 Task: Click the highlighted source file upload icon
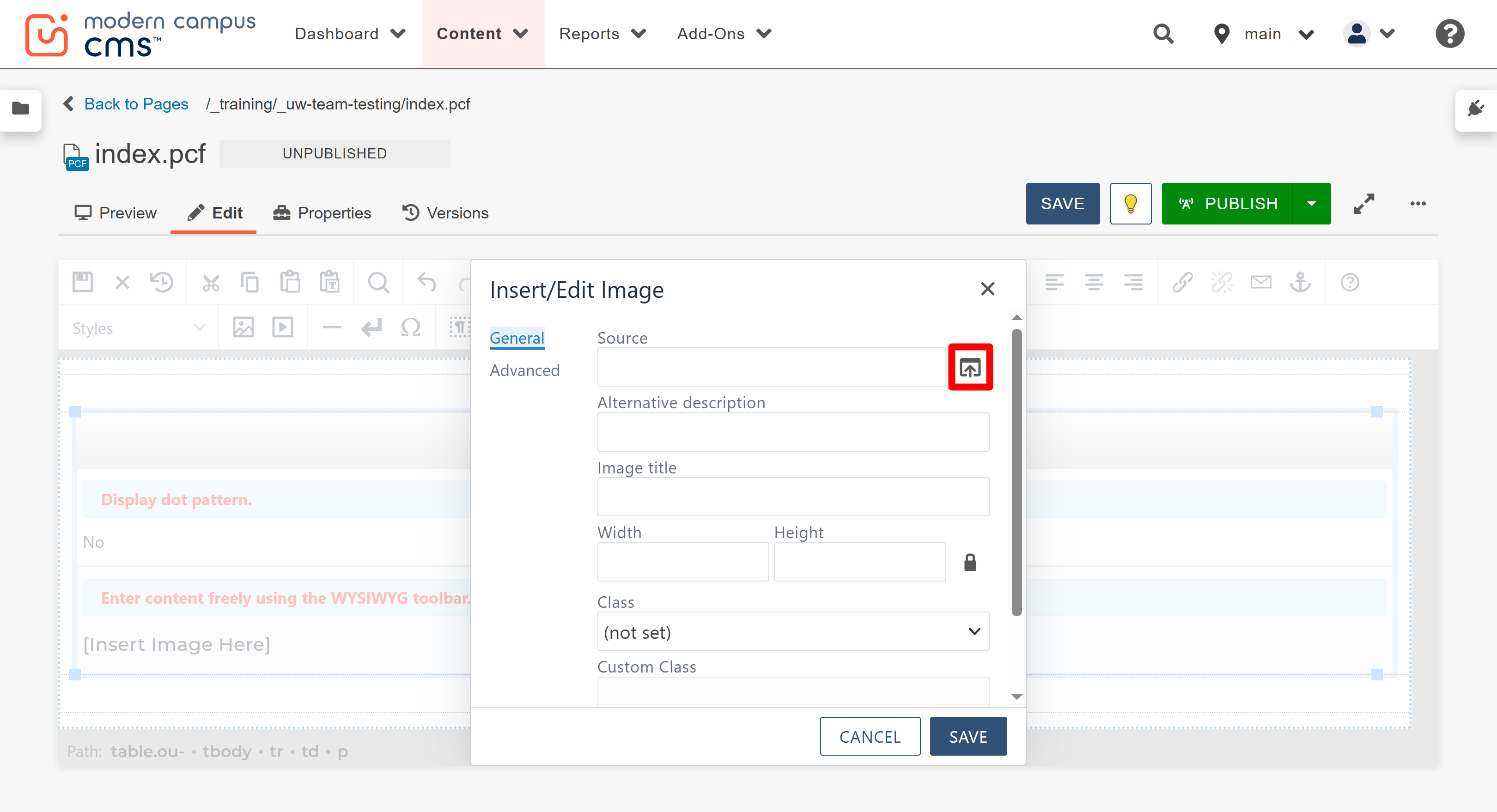click(970, 366)
